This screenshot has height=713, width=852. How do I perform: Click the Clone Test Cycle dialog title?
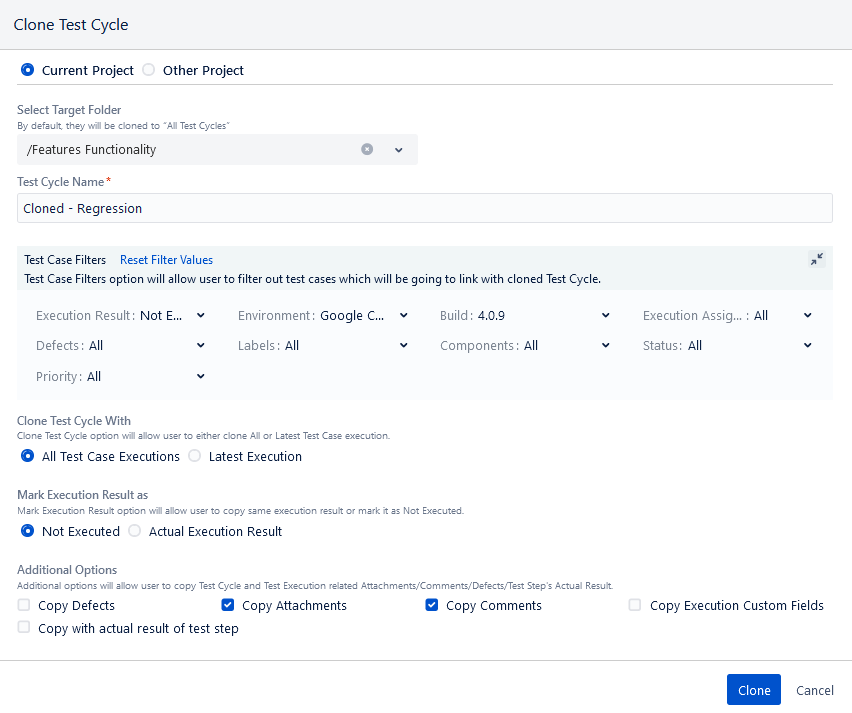[x=71, y=25]
